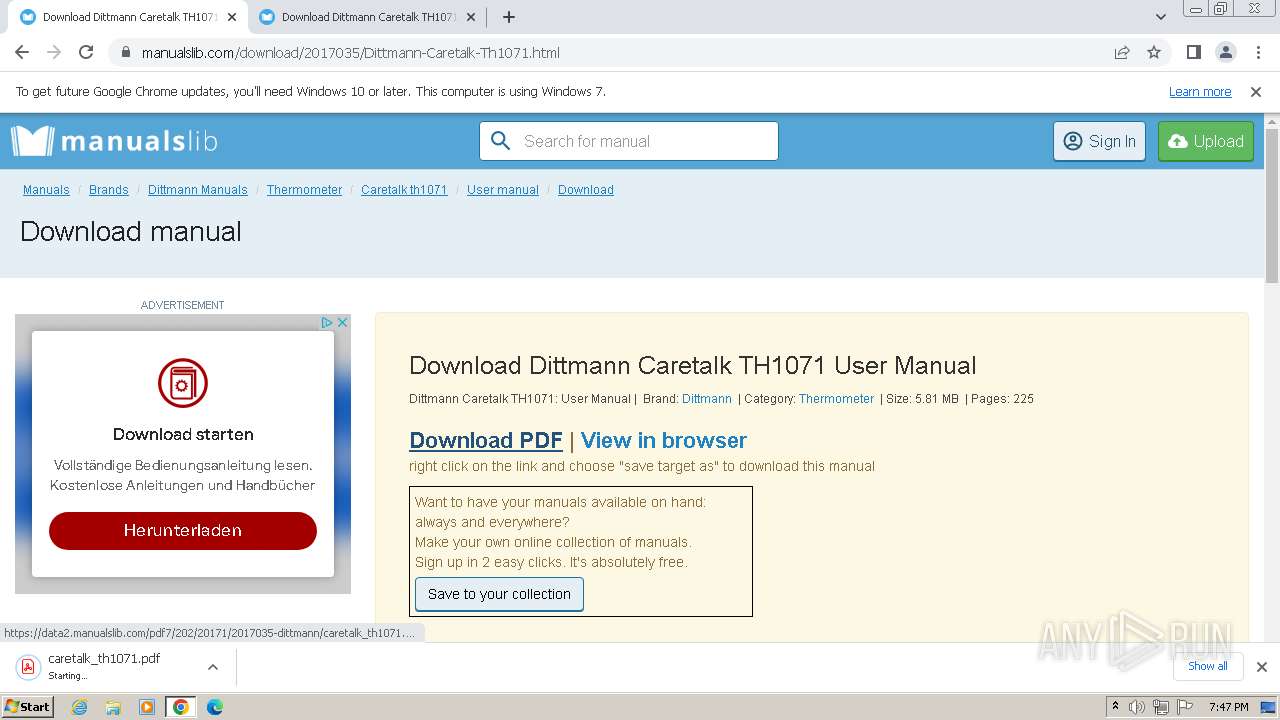The height and width of the screenshot is (720, 1280).
Task: Click the Action Center flag icon
Action: [x=1183, y=707]
